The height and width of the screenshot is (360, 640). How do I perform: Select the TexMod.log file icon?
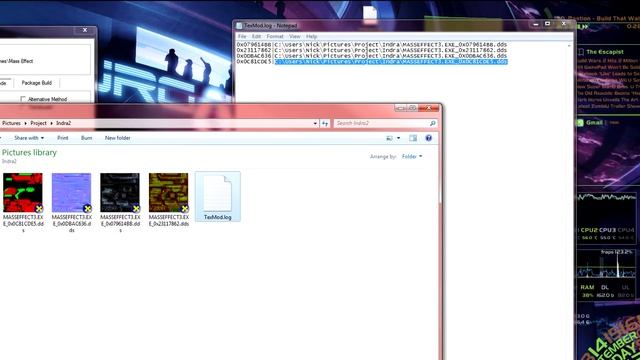click(218, 193)
